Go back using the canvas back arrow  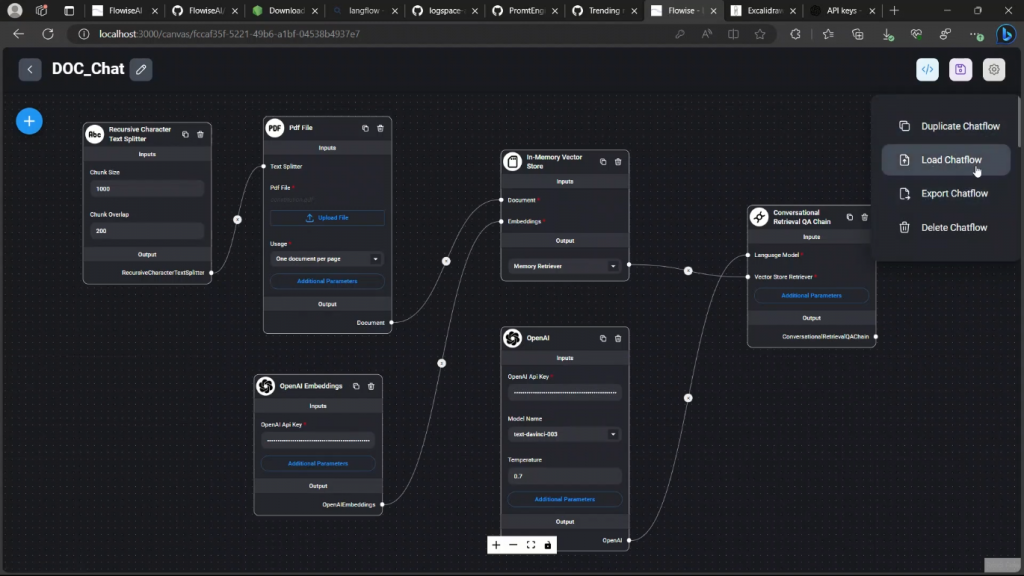coord(30,69)
